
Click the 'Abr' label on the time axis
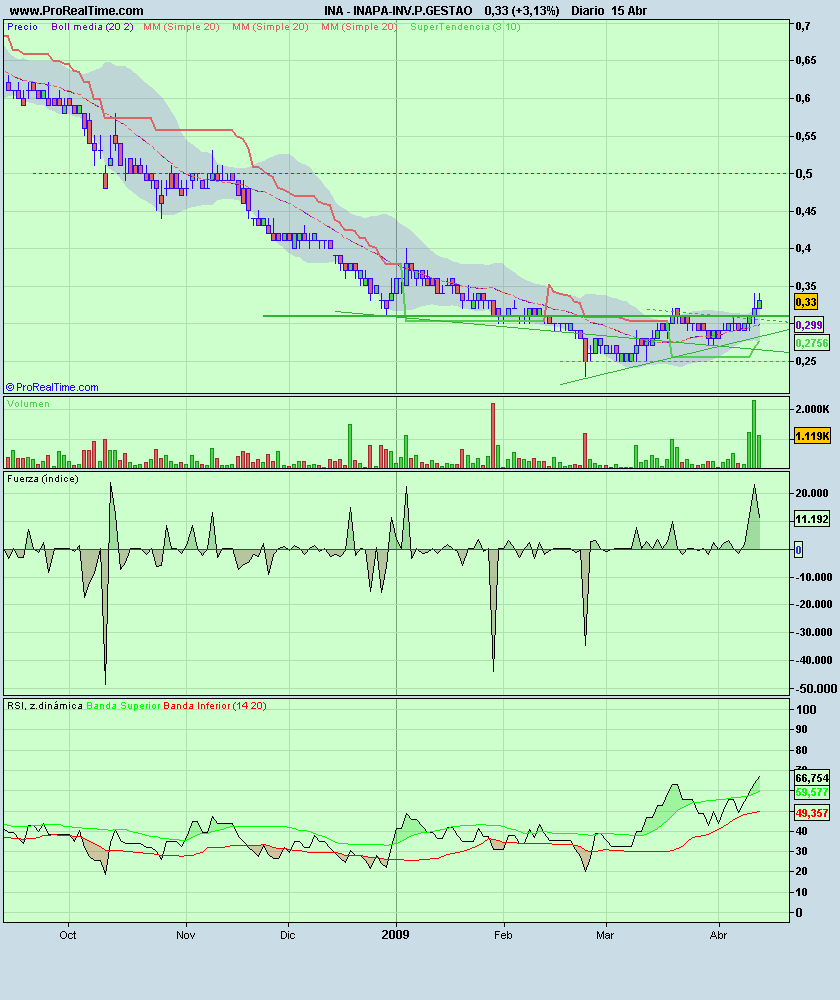718,935
